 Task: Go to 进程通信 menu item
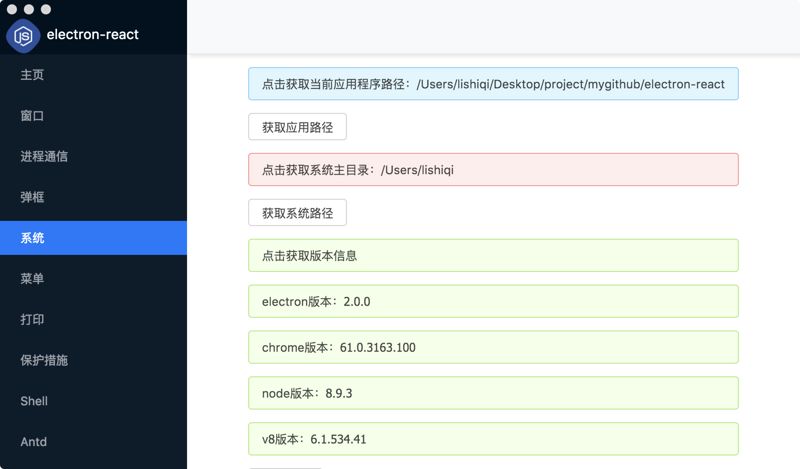point(93,156)
